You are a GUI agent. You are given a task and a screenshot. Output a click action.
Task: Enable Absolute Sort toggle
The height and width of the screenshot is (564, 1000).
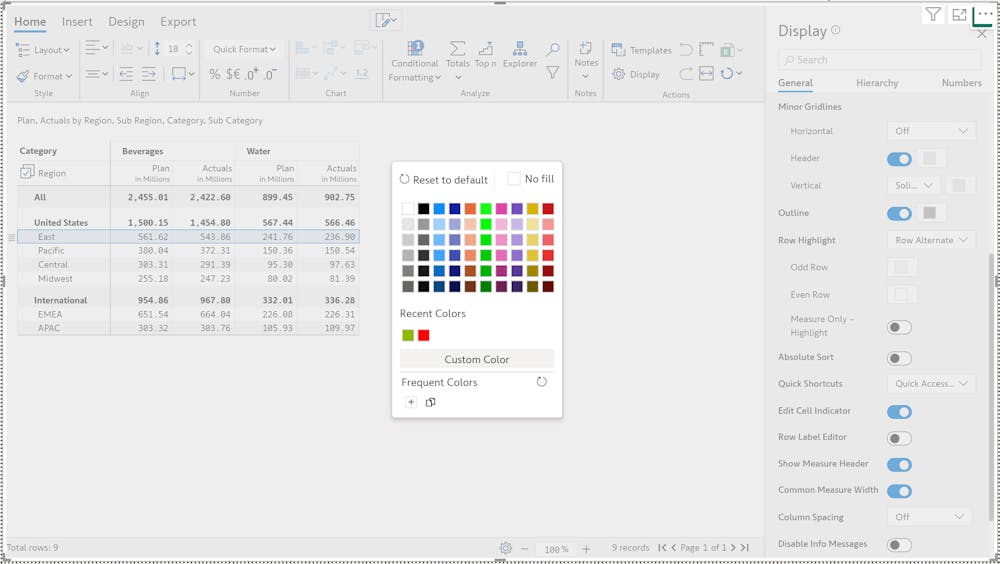click(x=899, y=358)
